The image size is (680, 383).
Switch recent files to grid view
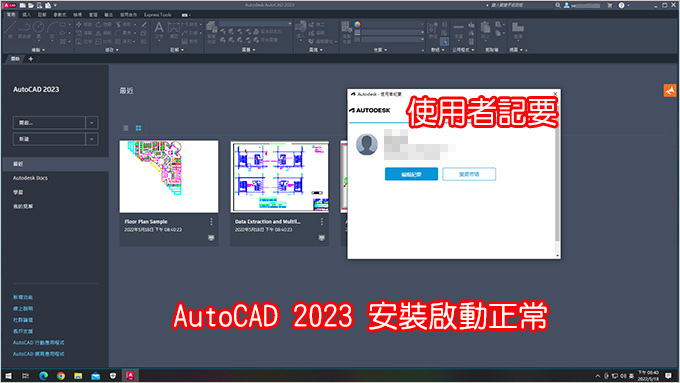pyautogui.click(x=138, y=128)
